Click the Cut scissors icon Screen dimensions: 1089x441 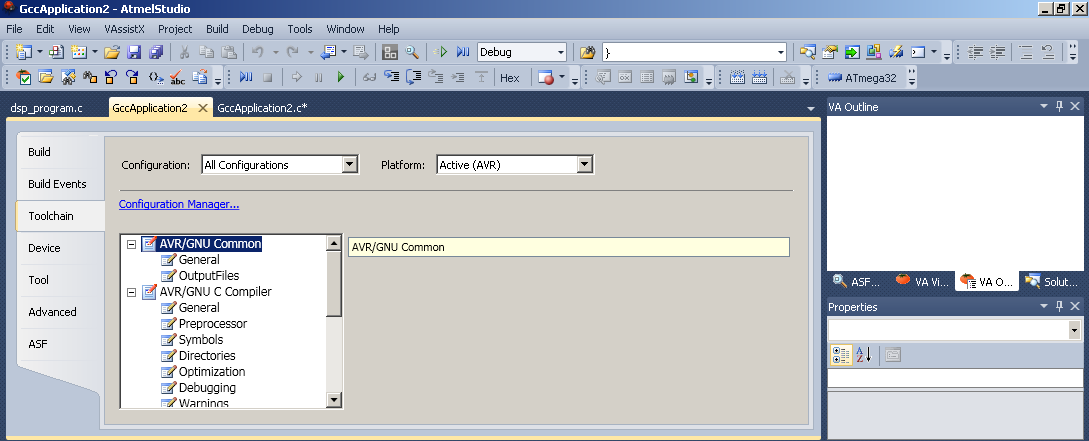tap(185, 52)
